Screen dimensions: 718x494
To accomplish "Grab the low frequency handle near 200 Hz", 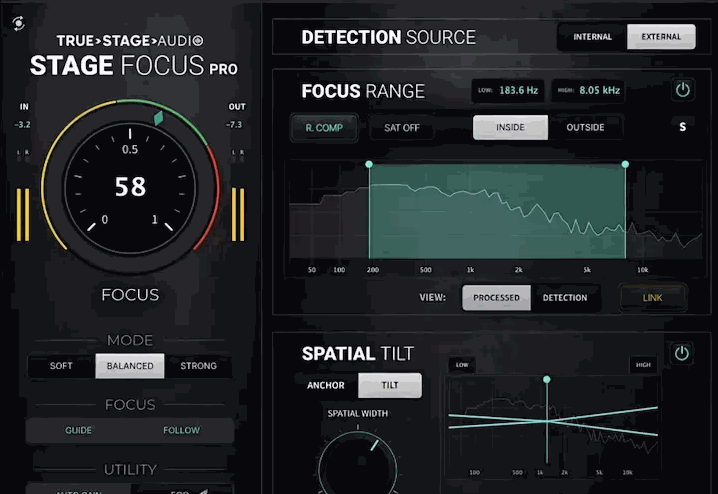I will pyautogui.click(x=369, y=164).
